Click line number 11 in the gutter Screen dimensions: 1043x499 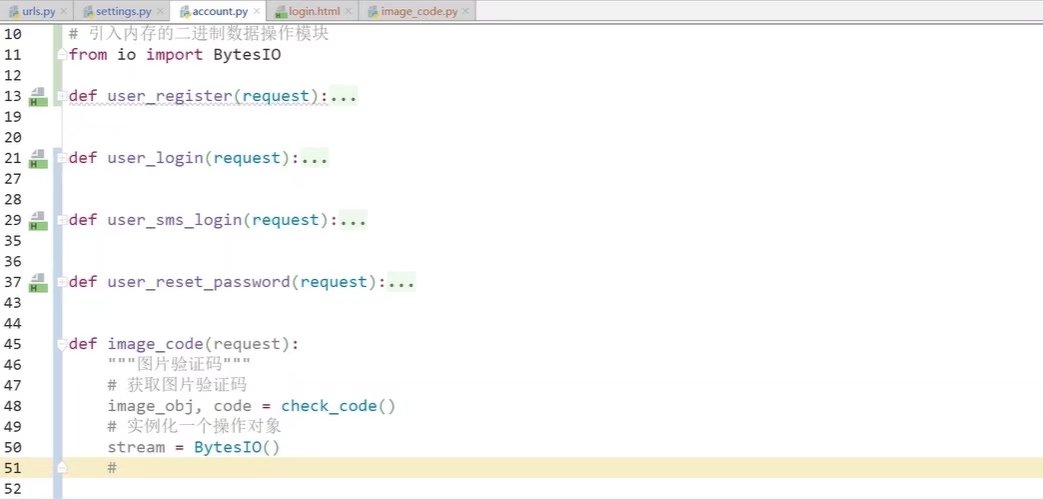pos(13,55)
